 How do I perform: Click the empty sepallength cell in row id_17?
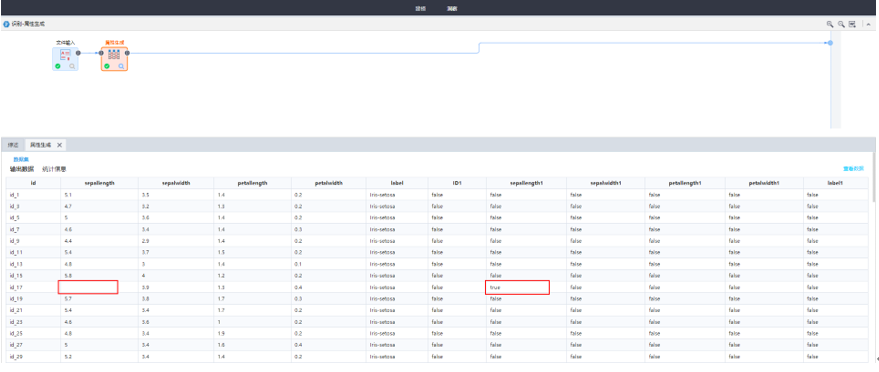tap(88, 287)
